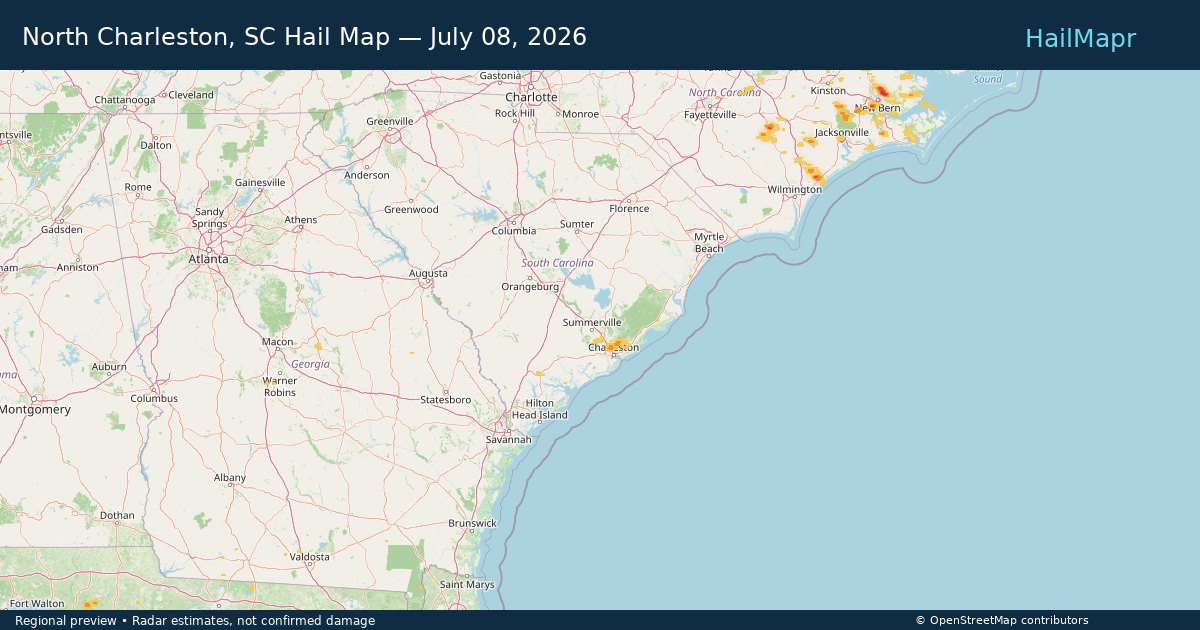The image size is (1200, 630).
Task: Select the Sumter city label
Action: [x=577, y=225]
